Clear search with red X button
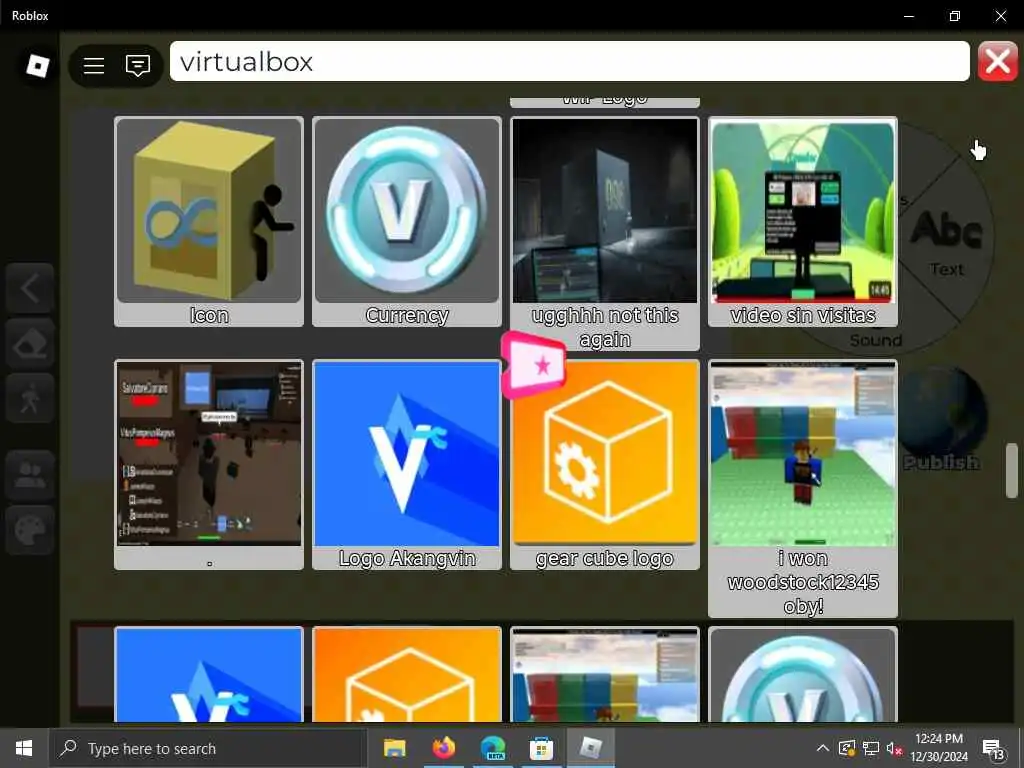 pyautogui.click(x=997, y=62)
